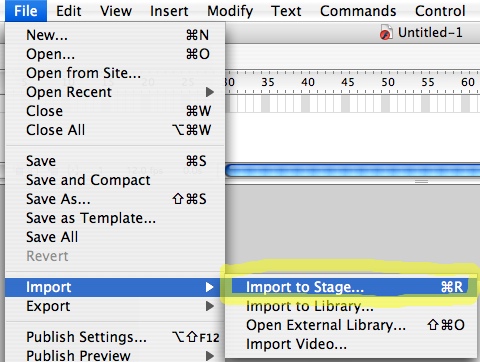The width and height of the screenshot is (480, 362).
Task: Open the Modify menu
Action: point(230,11)
